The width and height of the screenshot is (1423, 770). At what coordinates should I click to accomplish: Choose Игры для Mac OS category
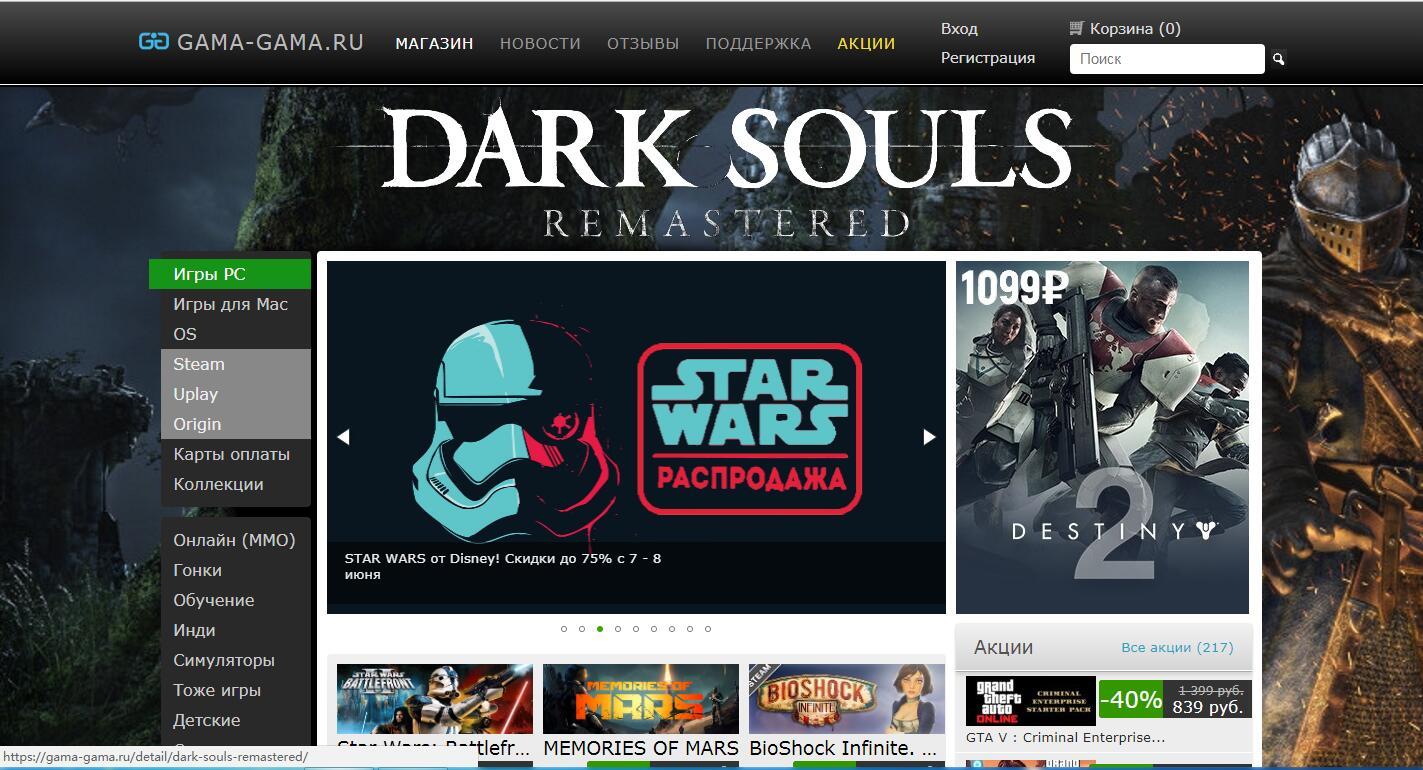236,319
